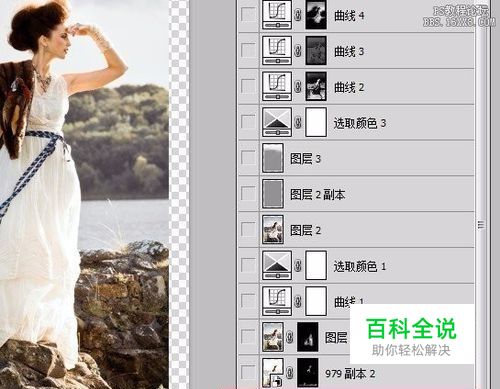
Task: Click the layer name 图层 3
Action: coord(305,159)
